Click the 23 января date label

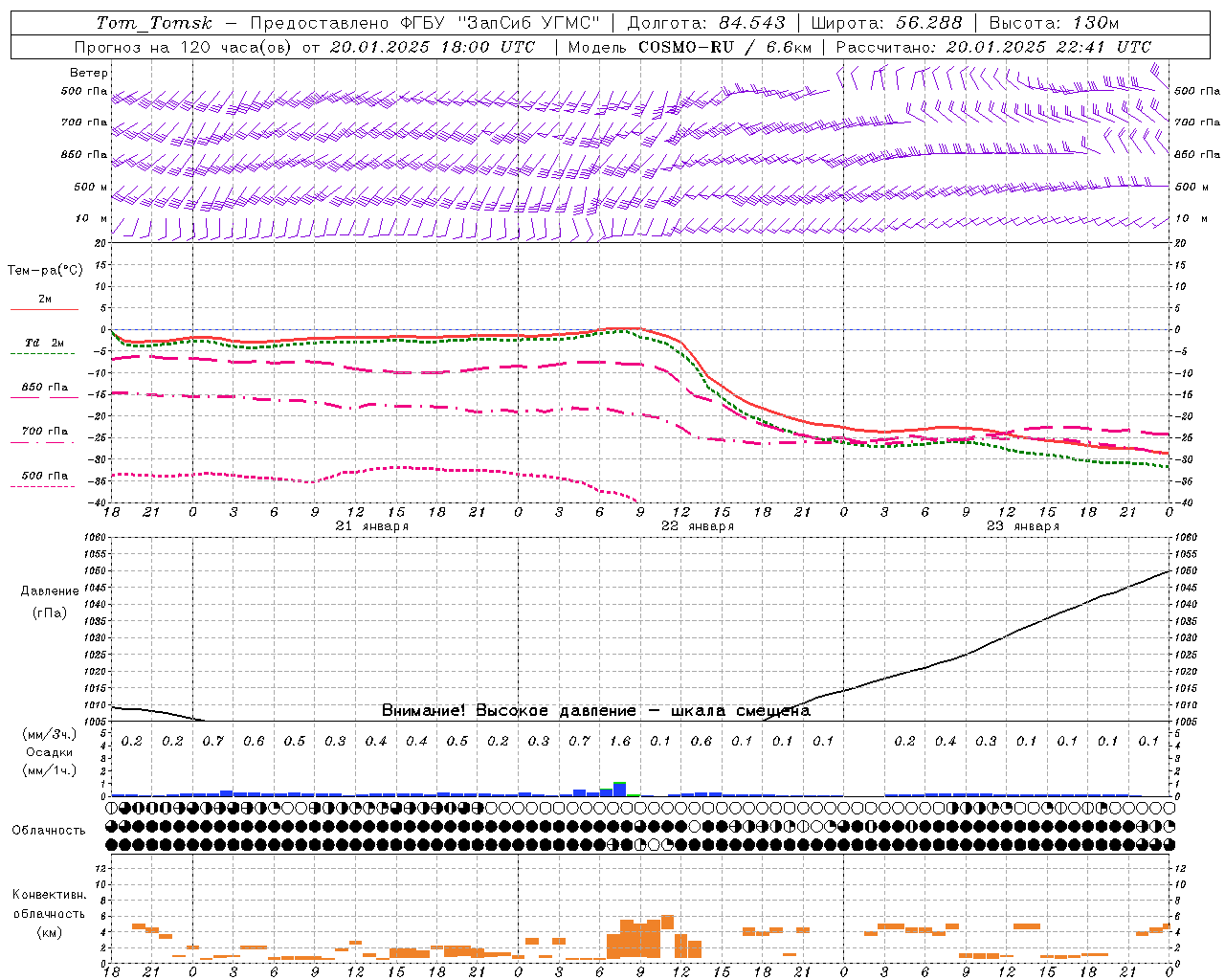1023,526
